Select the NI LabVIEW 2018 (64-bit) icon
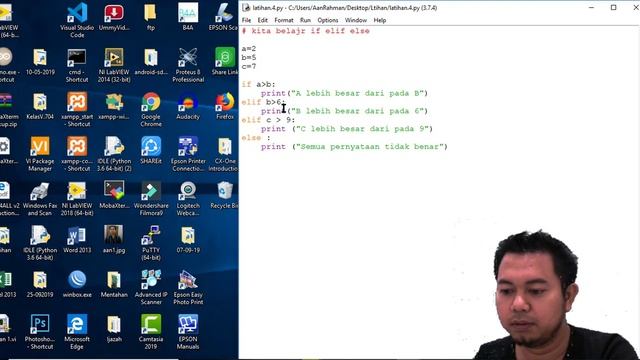Screen dimensions: 640x360 77,198
